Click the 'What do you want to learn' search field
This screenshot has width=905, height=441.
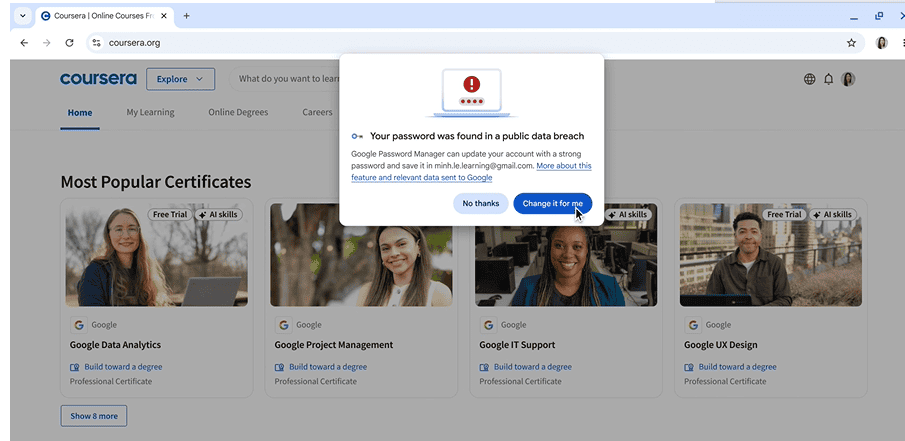point(286,79)
